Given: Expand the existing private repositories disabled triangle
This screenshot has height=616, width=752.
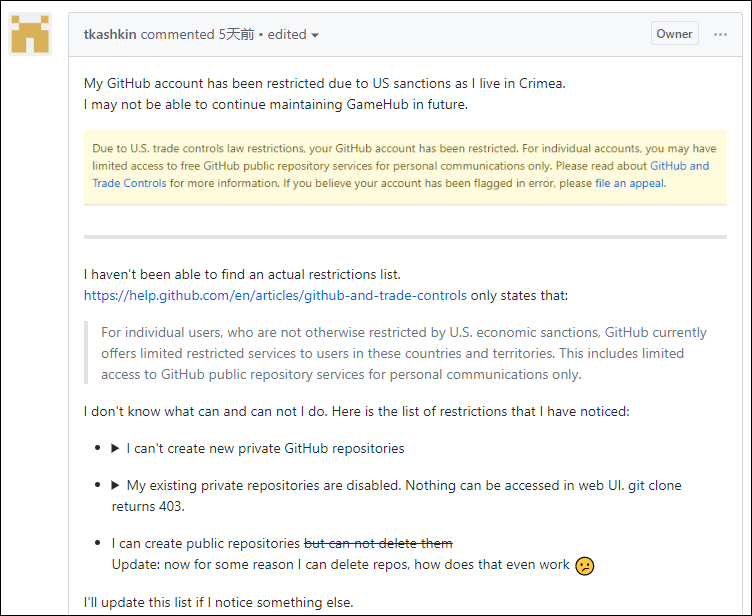Looking at the screenshot, I should coord(116,485).
